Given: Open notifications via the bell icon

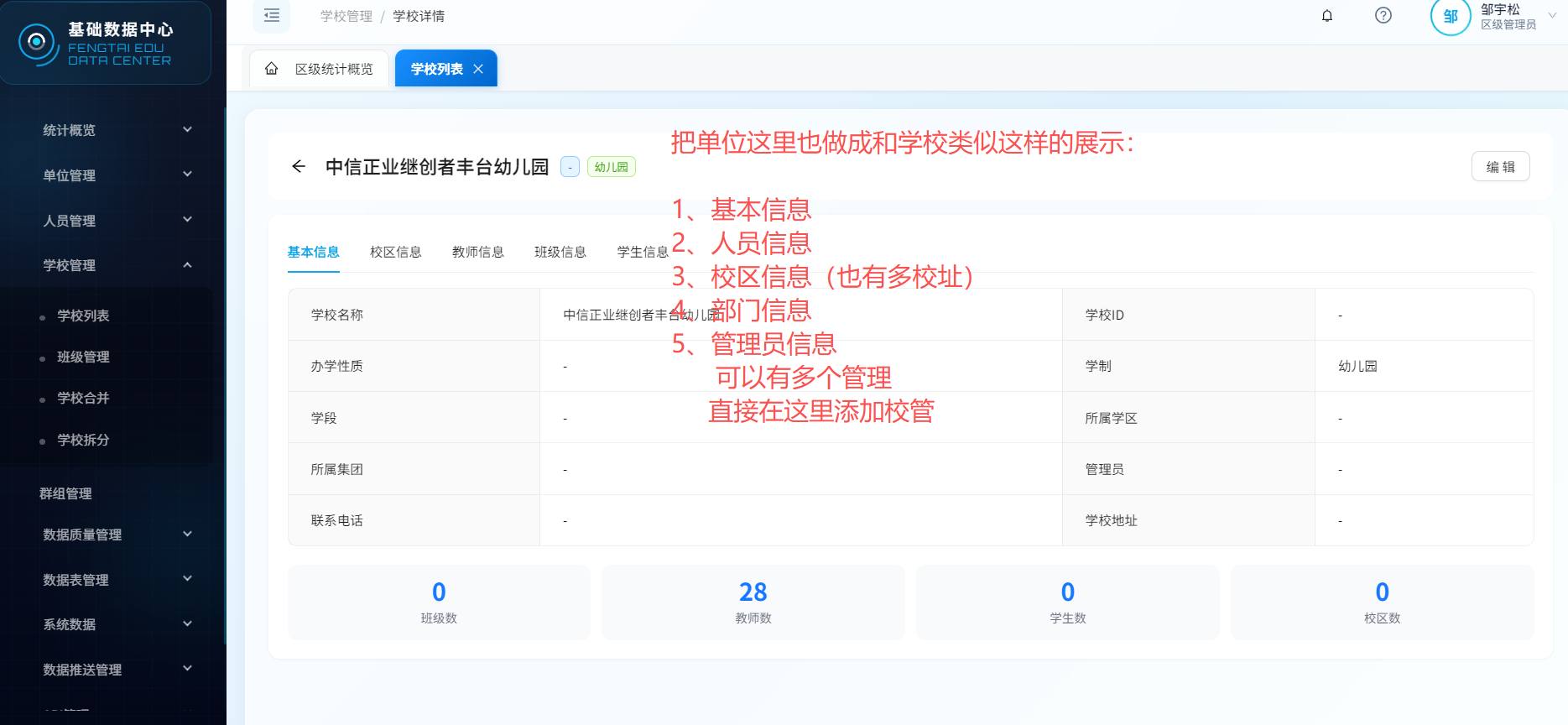Looking at the screenshot, I should [1327, 16].
